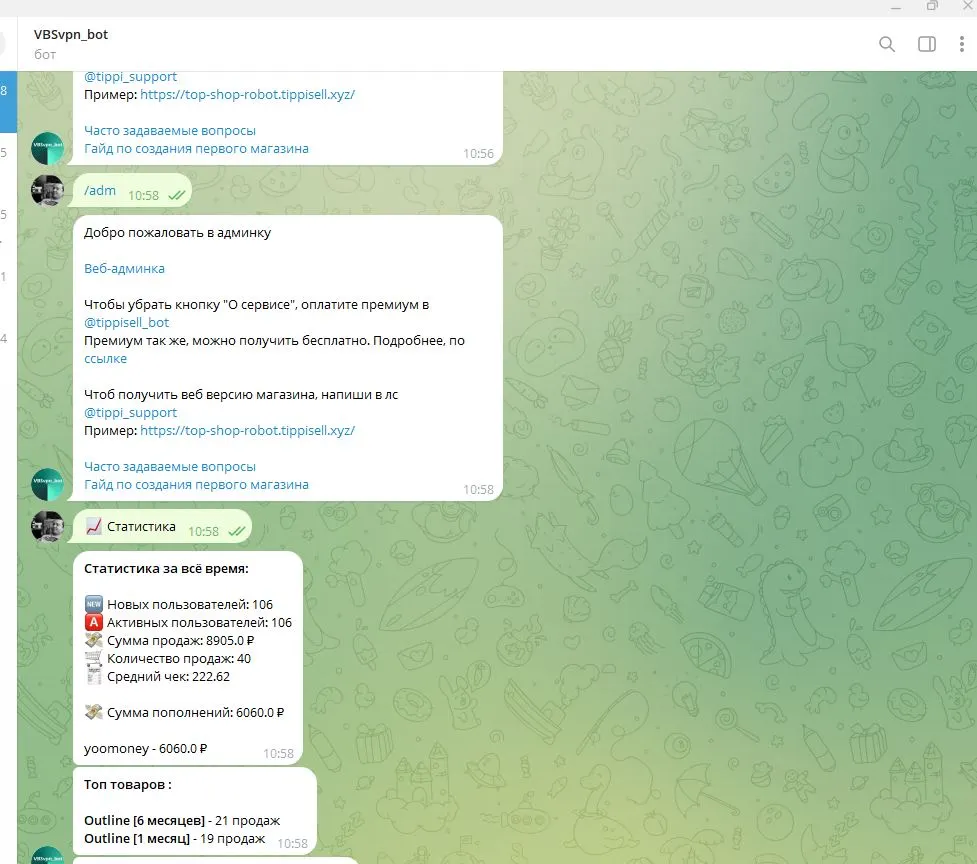
Task: Open example shop URL in 10:56 message
Action: 247,95
